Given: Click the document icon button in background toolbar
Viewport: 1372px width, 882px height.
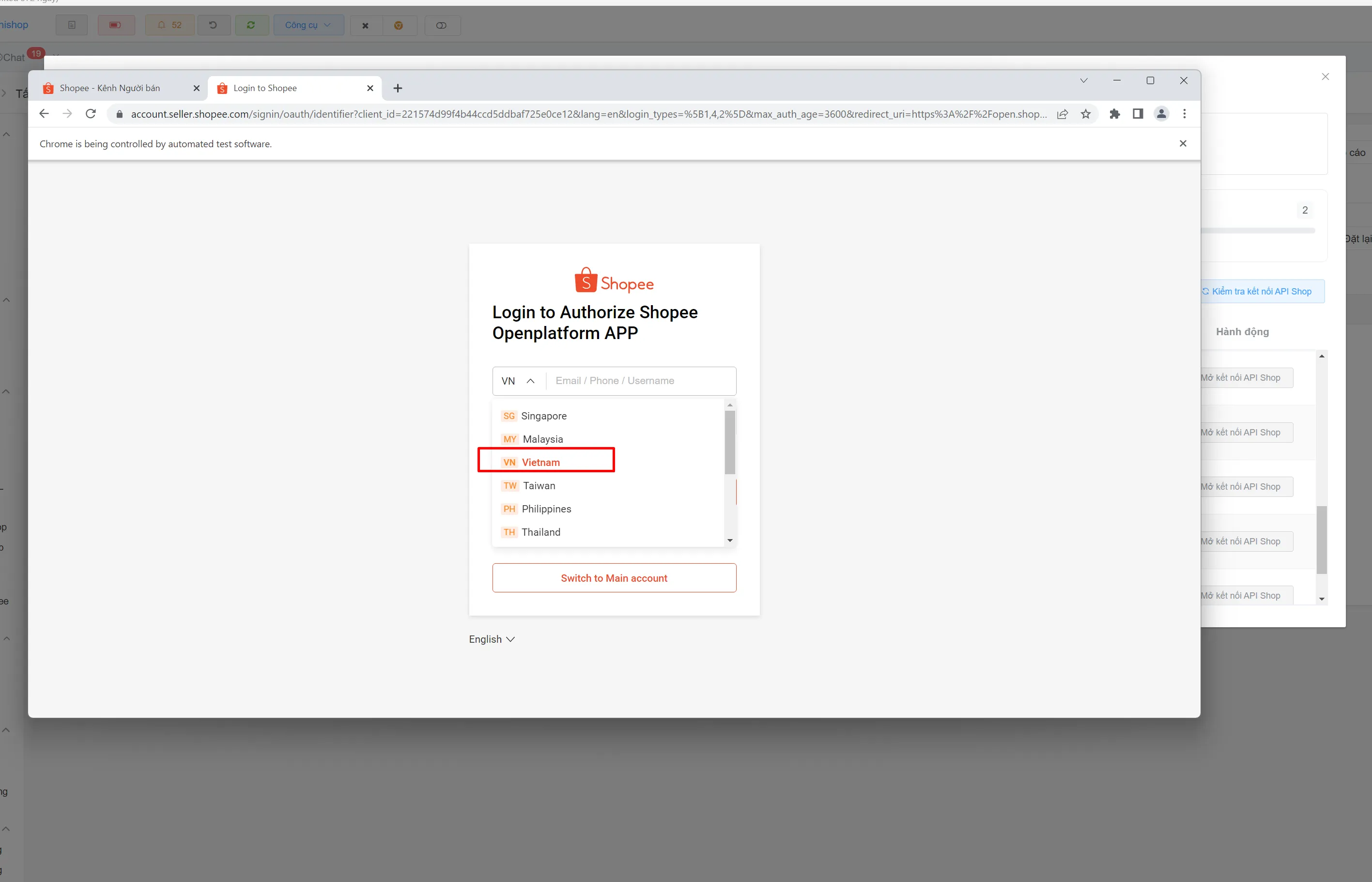Looking at the screenshot, I should (72, 25).
